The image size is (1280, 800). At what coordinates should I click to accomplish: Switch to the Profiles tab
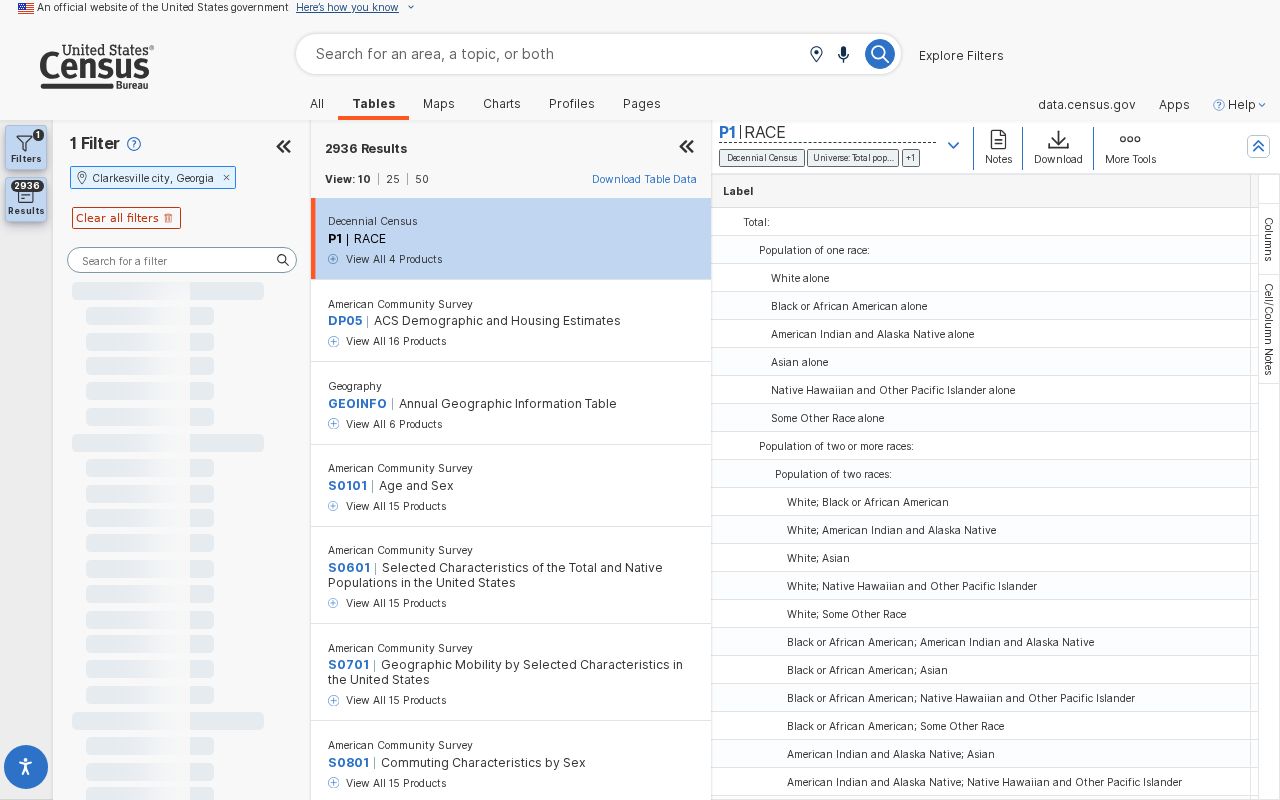[x=572, y=104]
